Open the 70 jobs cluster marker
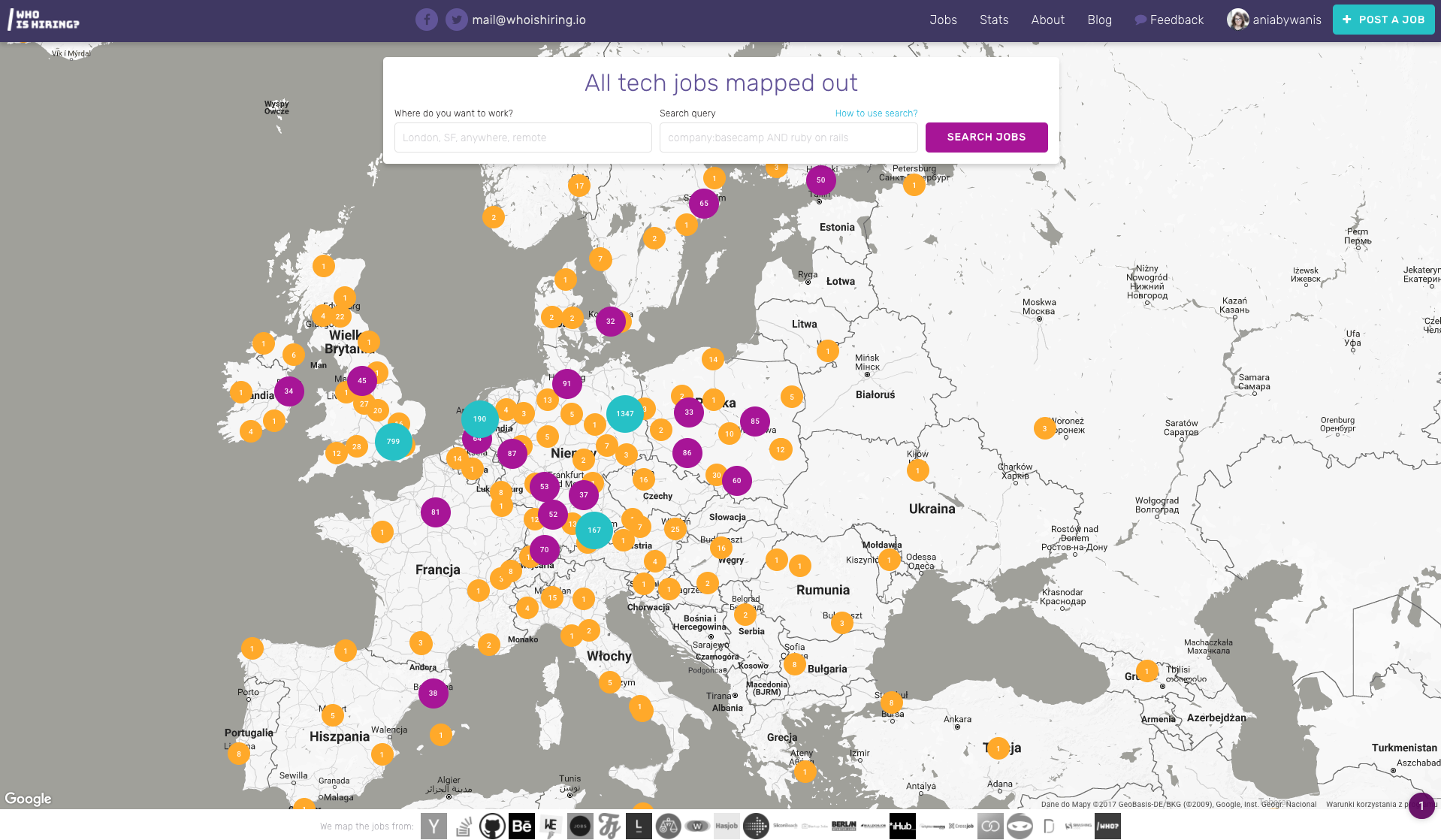 coord(545,549)
